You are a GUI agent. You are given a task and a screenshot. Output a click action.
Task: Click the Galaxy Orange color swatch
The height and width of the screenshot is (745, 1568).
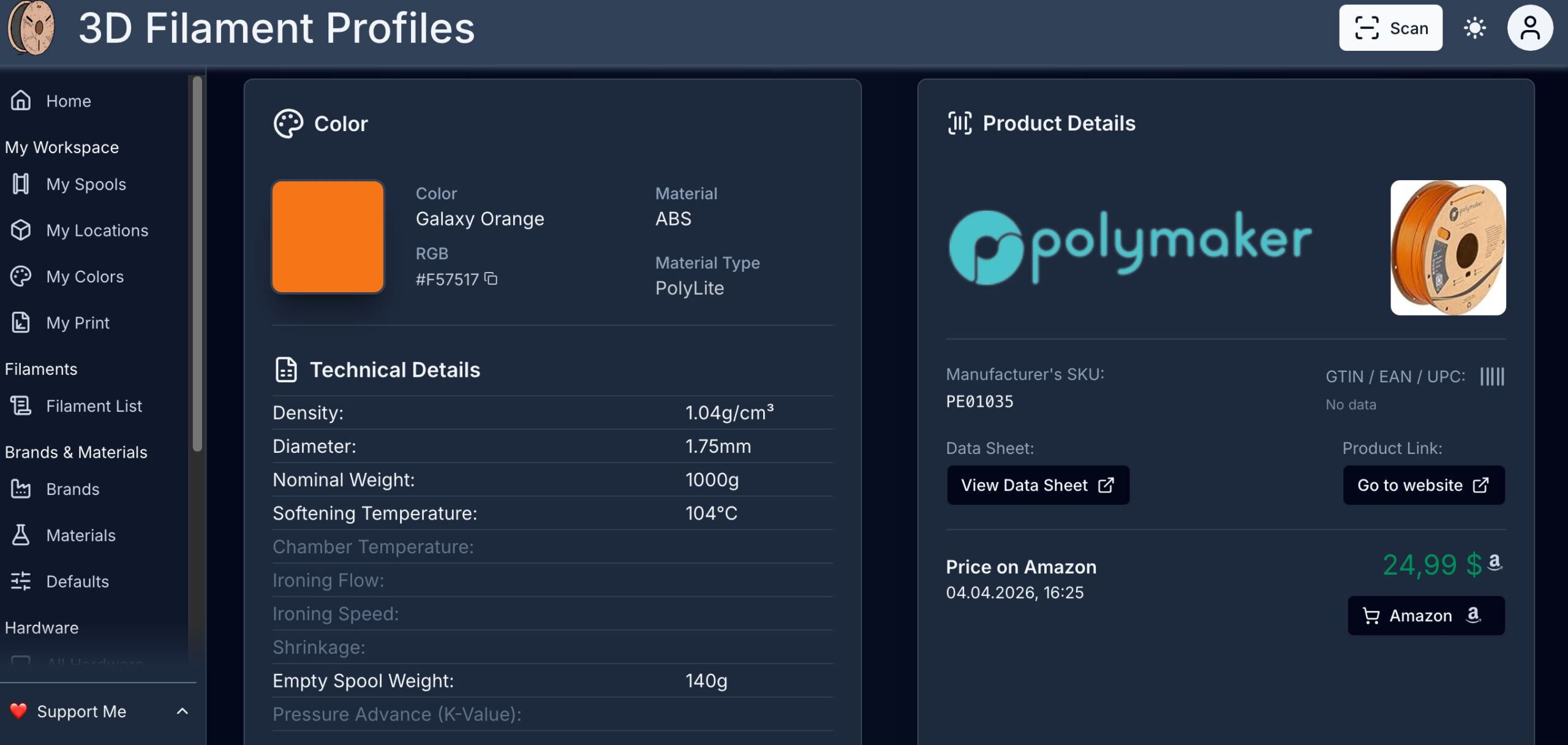point(328,236)
